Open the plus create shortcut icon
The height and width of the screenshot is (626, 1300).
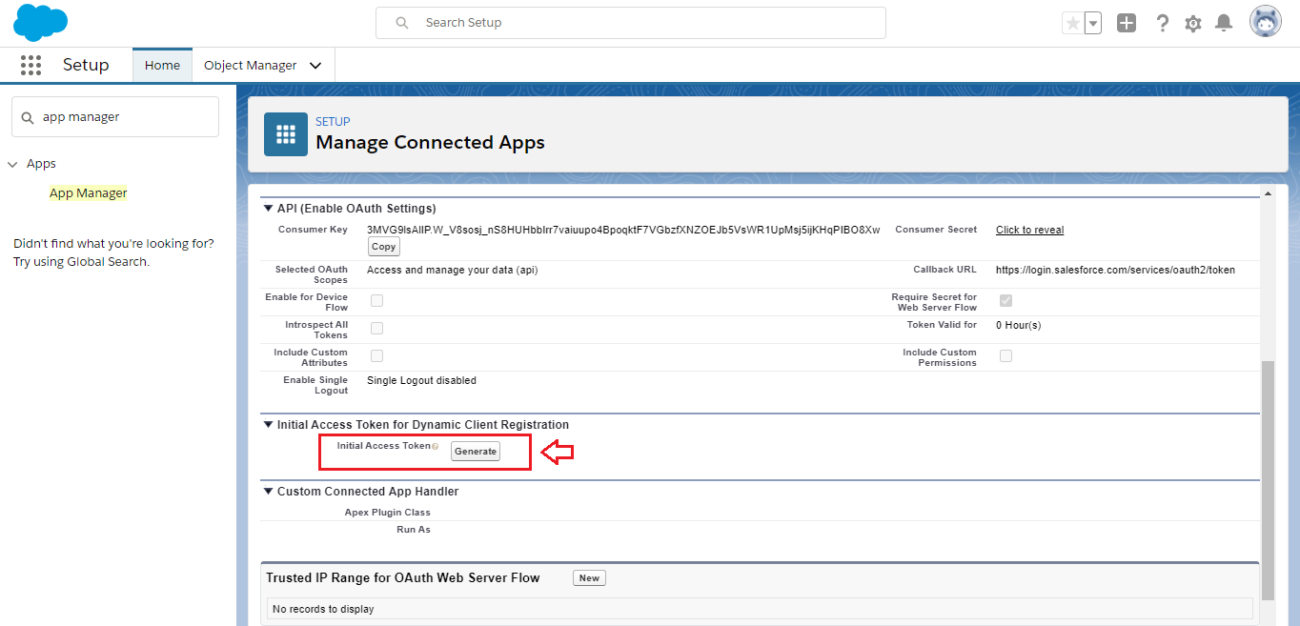tap(1126, 21)
